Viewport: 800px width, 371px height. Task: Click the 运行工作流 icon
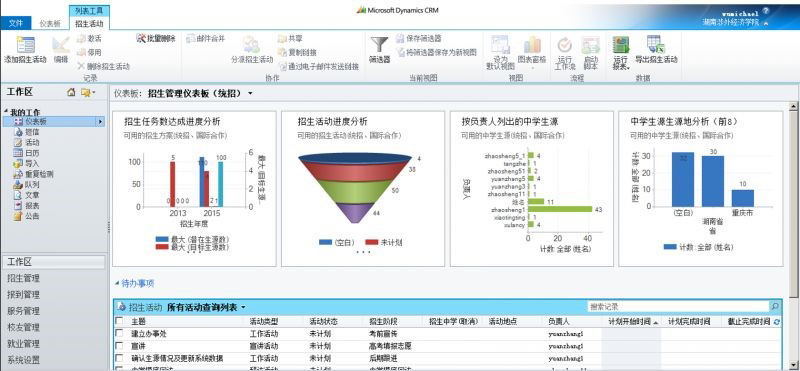pos(564,45)
